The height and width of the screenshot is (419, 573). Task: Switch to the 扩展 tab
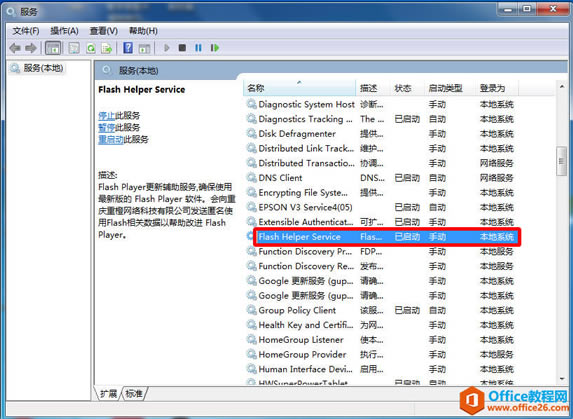(108, 394)
